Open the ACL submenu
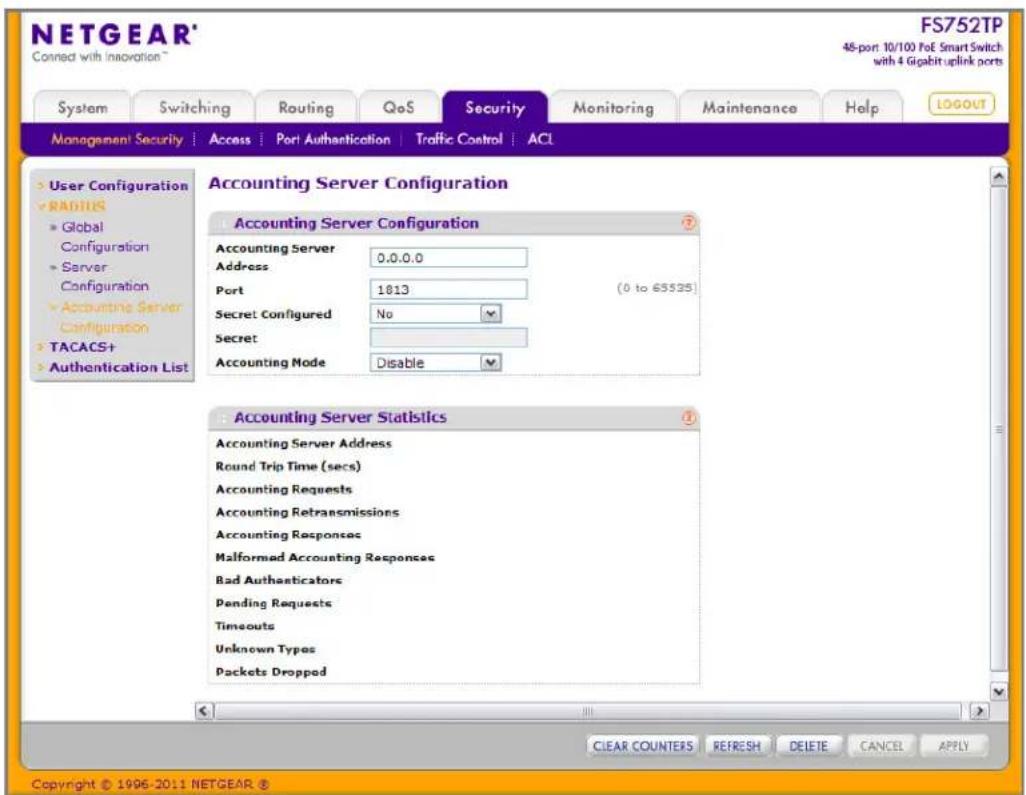 point(540,139)
